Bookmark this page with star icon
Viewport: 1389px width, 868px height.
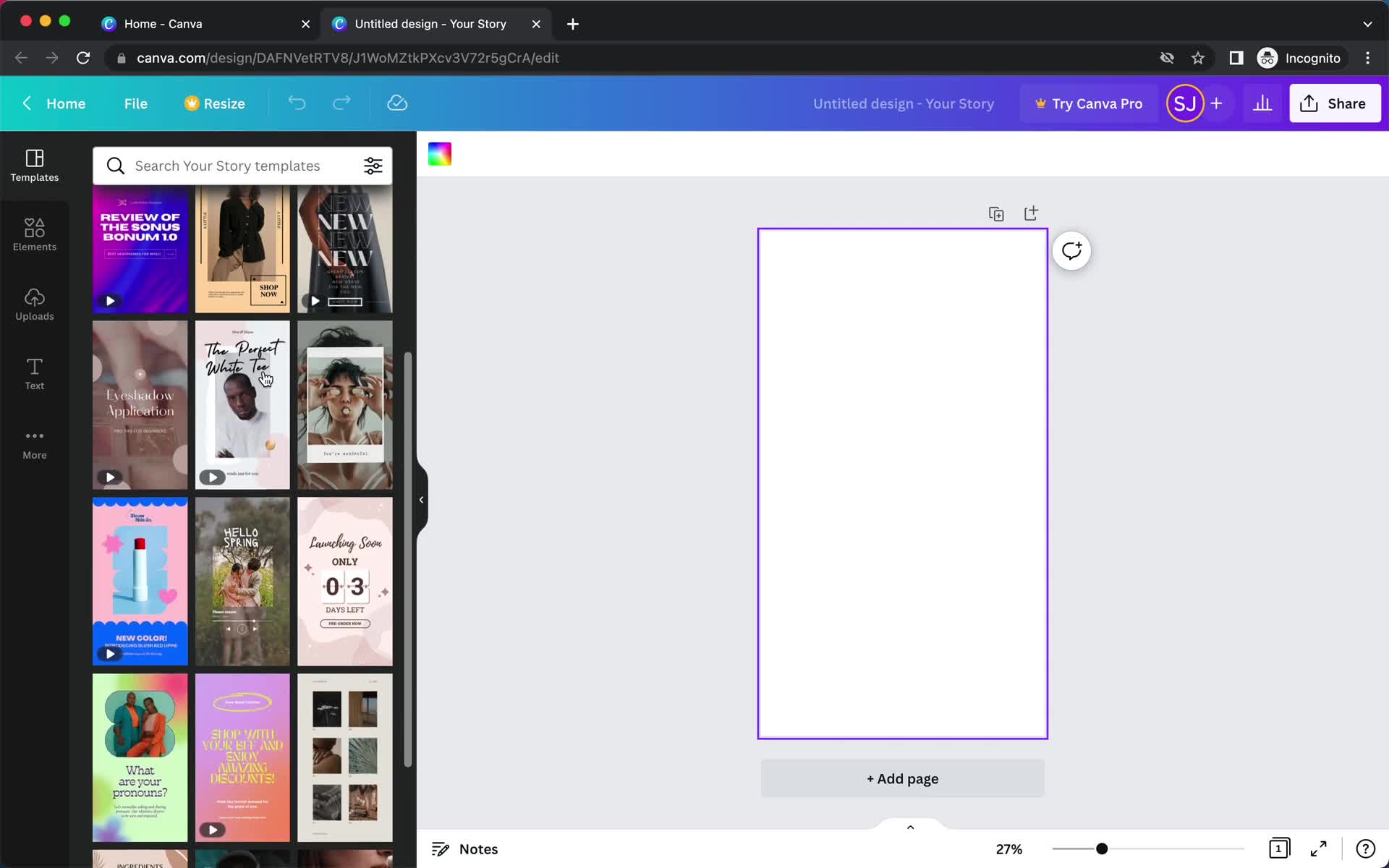pyautogui.click(x=1198, y=58)
